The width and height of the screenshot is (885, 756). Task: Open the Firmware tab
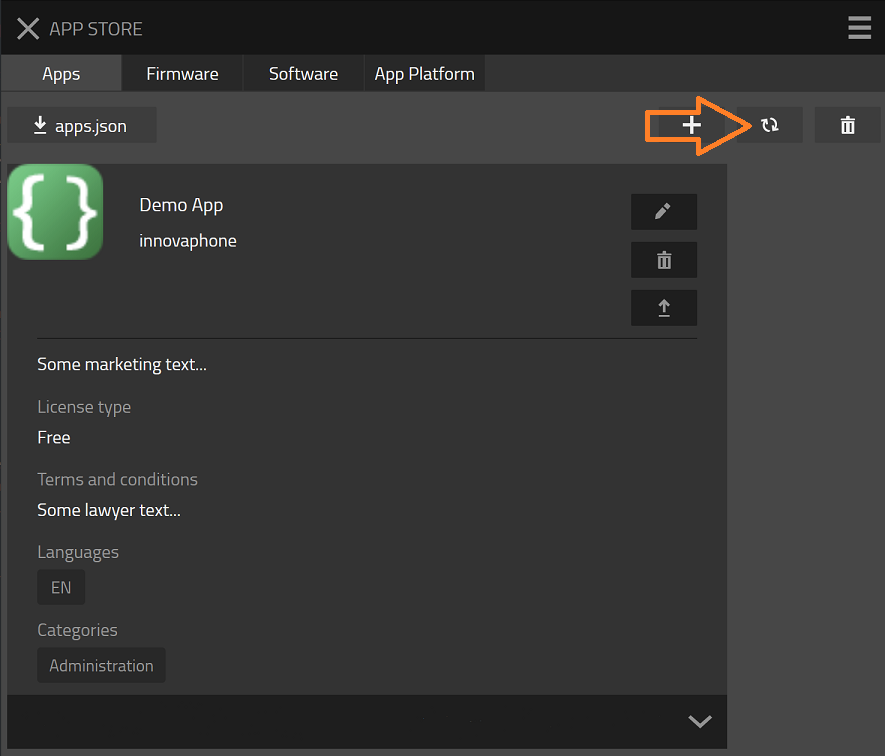point(182,74)
